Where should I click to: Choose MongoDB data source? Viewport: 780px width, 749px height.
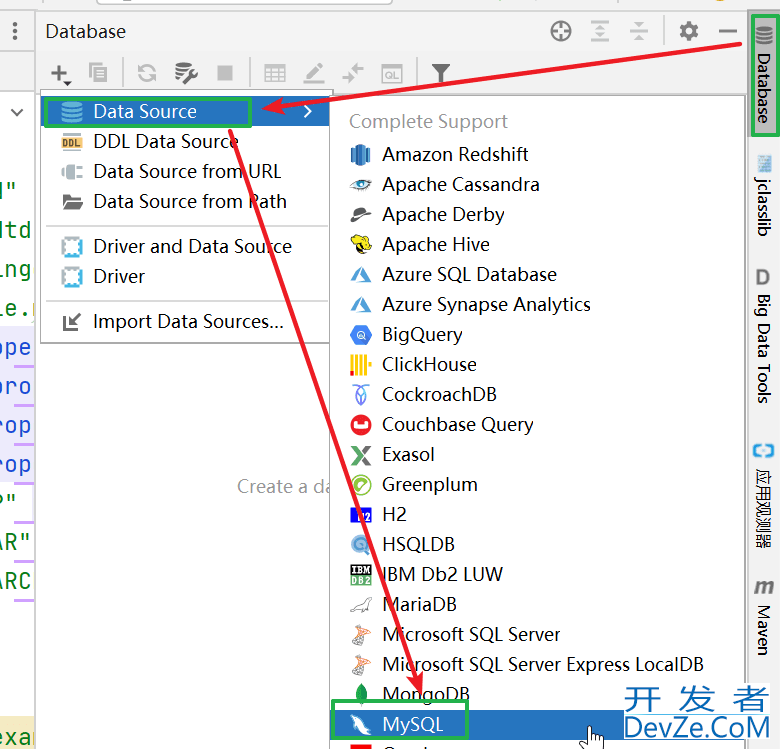(x=537, y=694)
